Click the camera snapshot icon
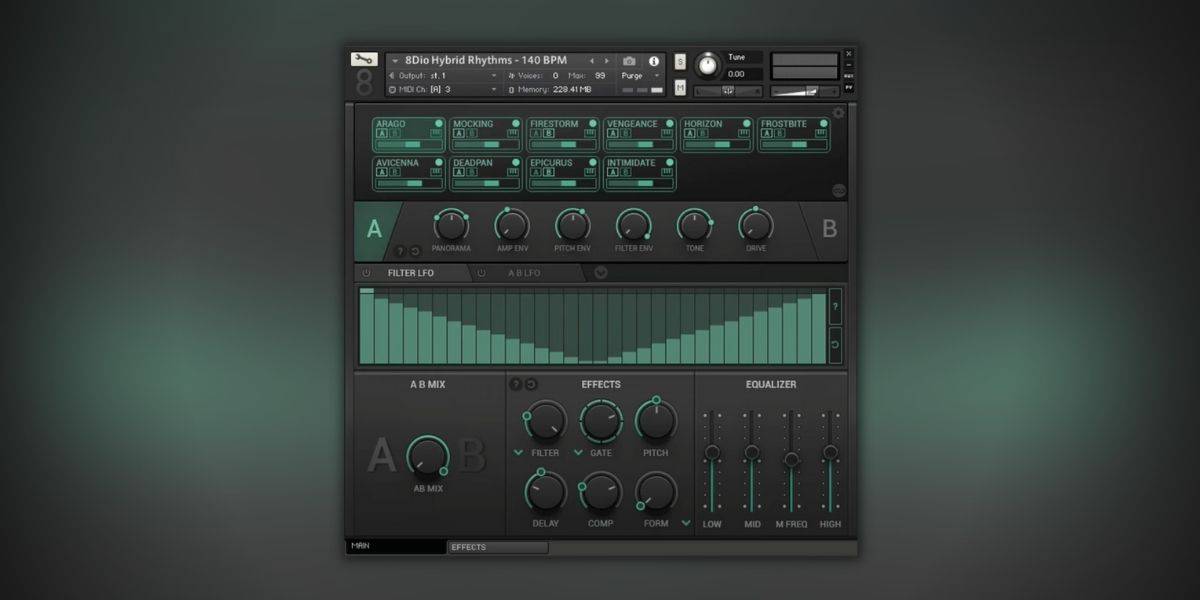 coord(629,61)
